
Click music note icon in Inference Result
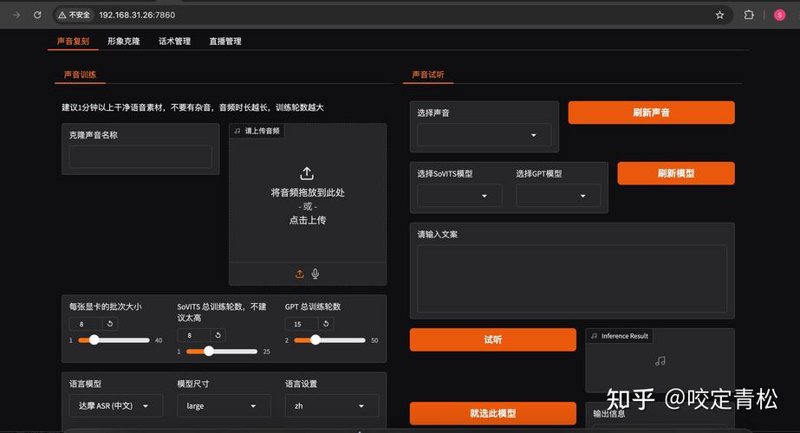tap(660, 361)
